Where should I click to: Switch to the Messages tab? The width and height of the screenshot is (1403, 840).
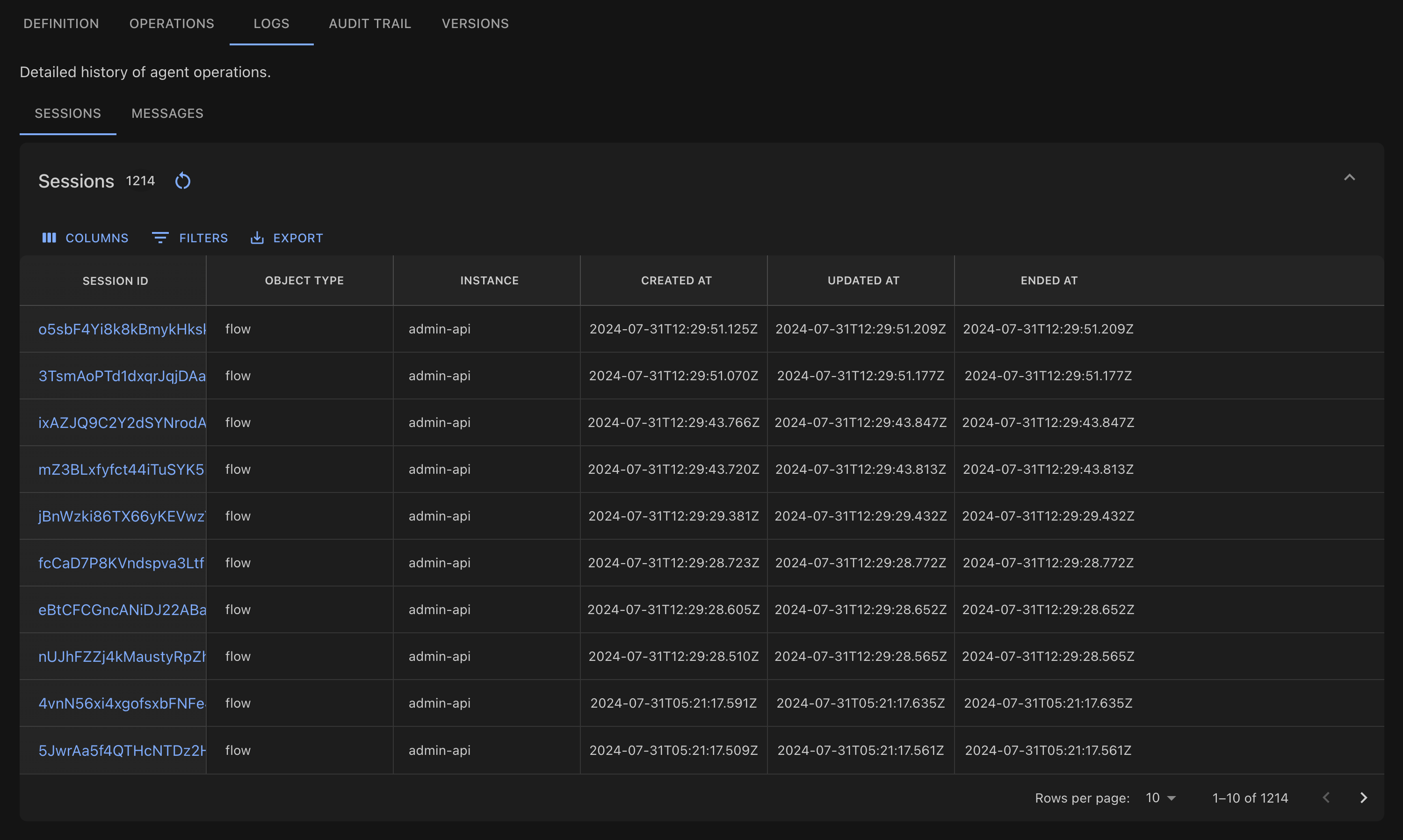tap(167, 113)
